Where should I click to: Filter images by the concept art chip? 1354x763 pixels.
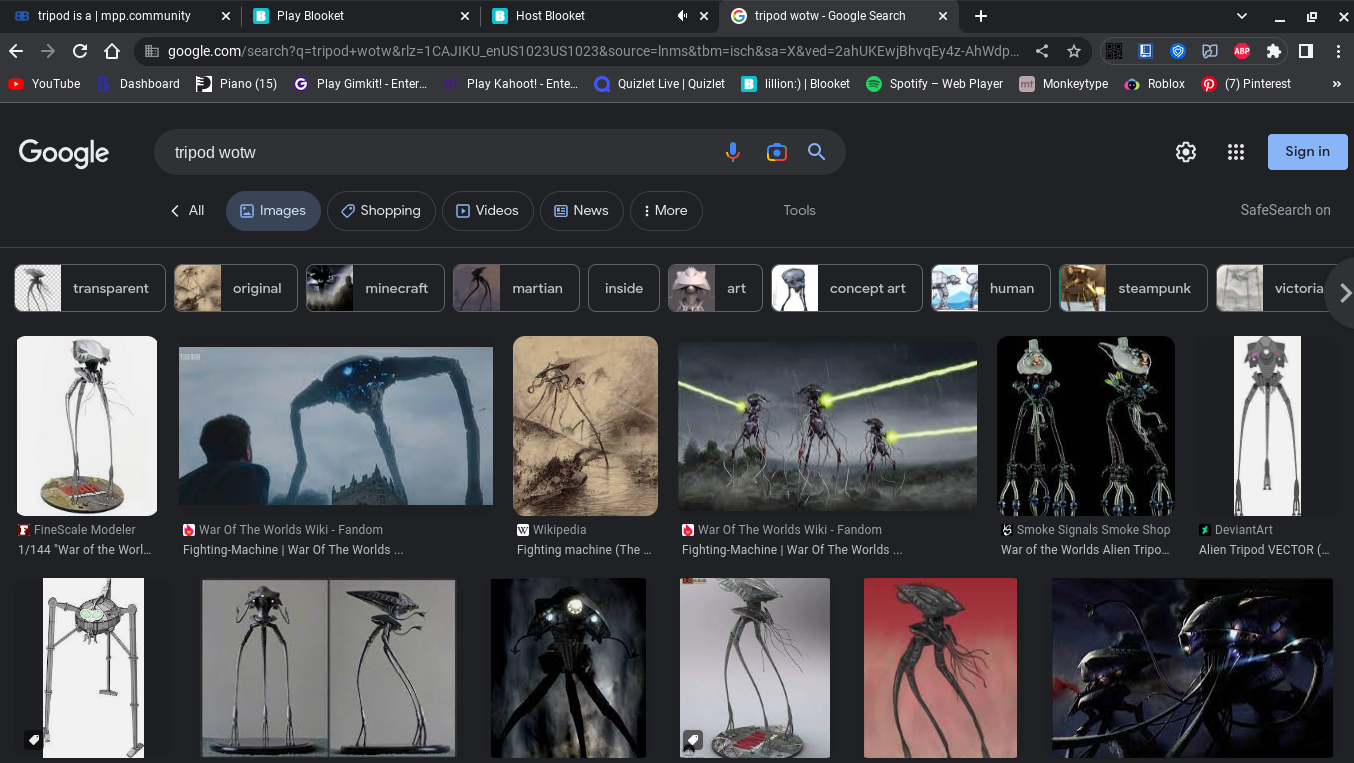click(x=847, y=288)
